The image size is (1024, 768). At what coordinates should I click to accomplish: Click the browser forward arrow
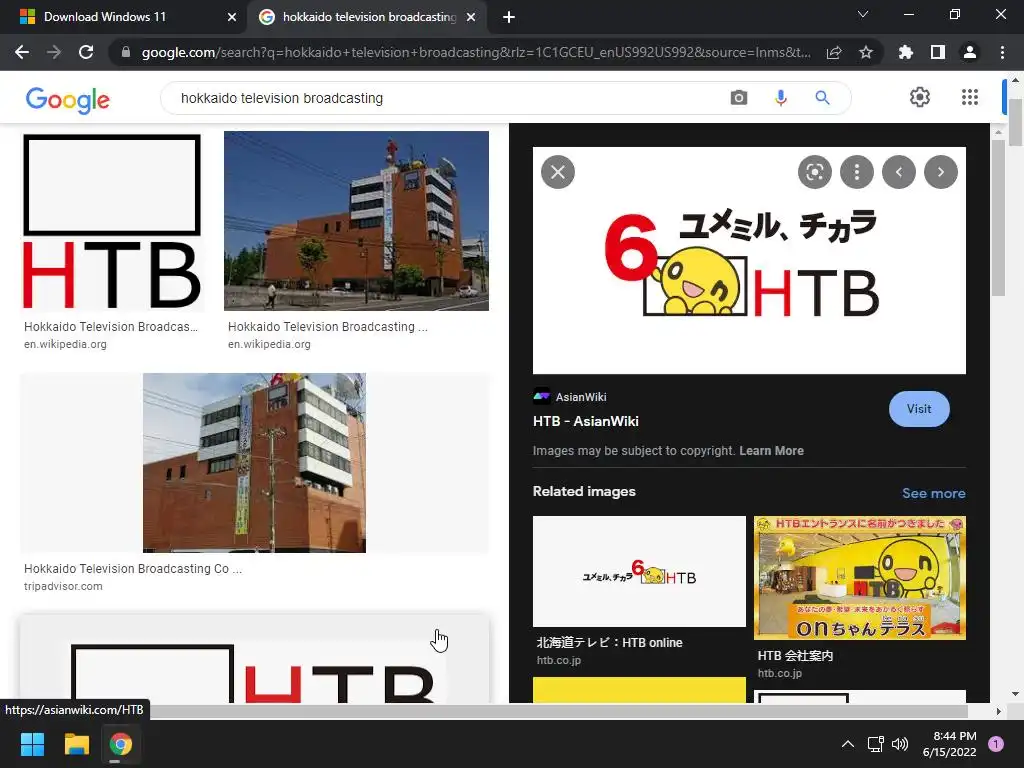[x=54, y=52]
